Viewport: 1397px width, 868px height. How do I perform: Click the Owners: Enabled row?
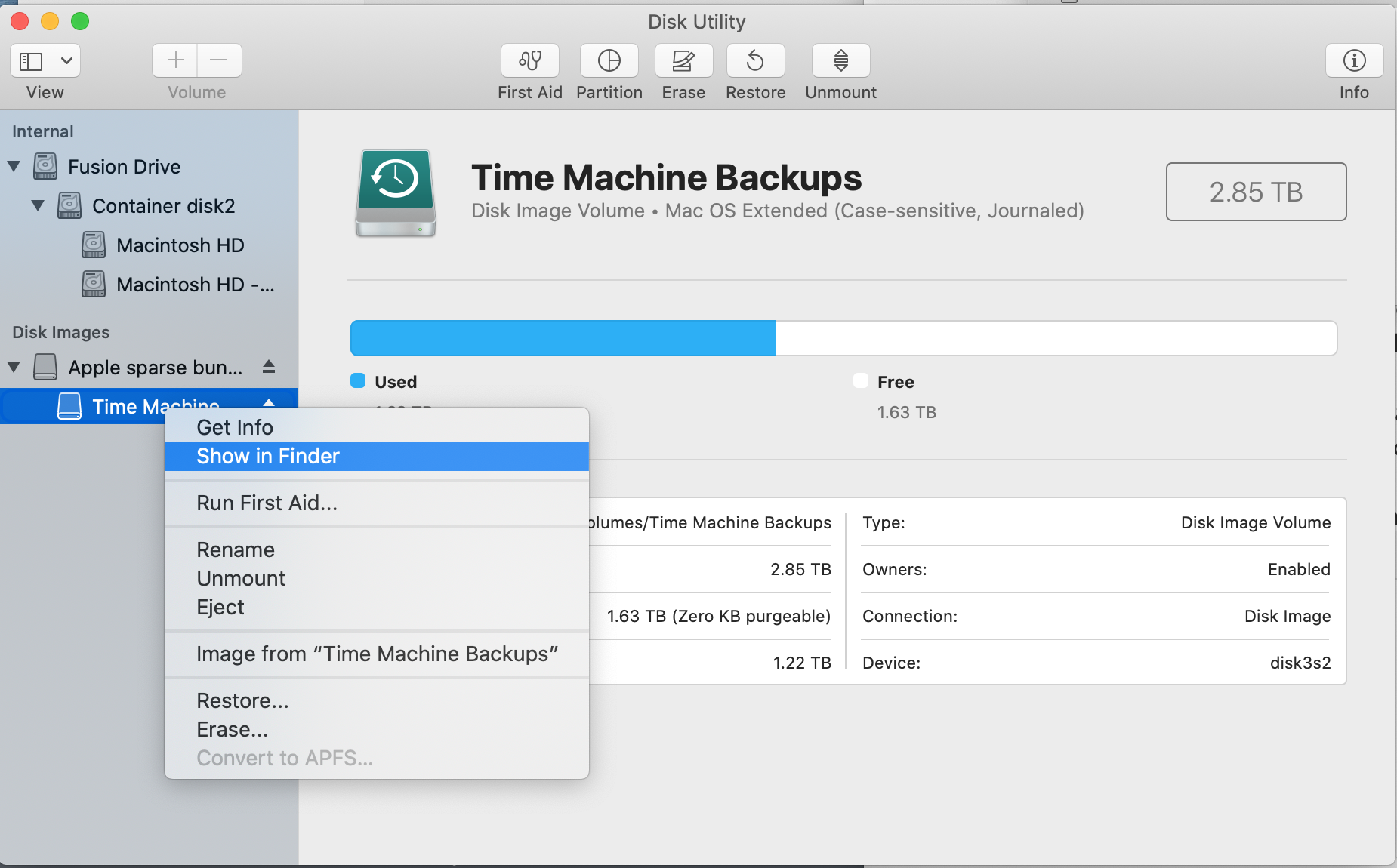click(x=1096, y=569)
